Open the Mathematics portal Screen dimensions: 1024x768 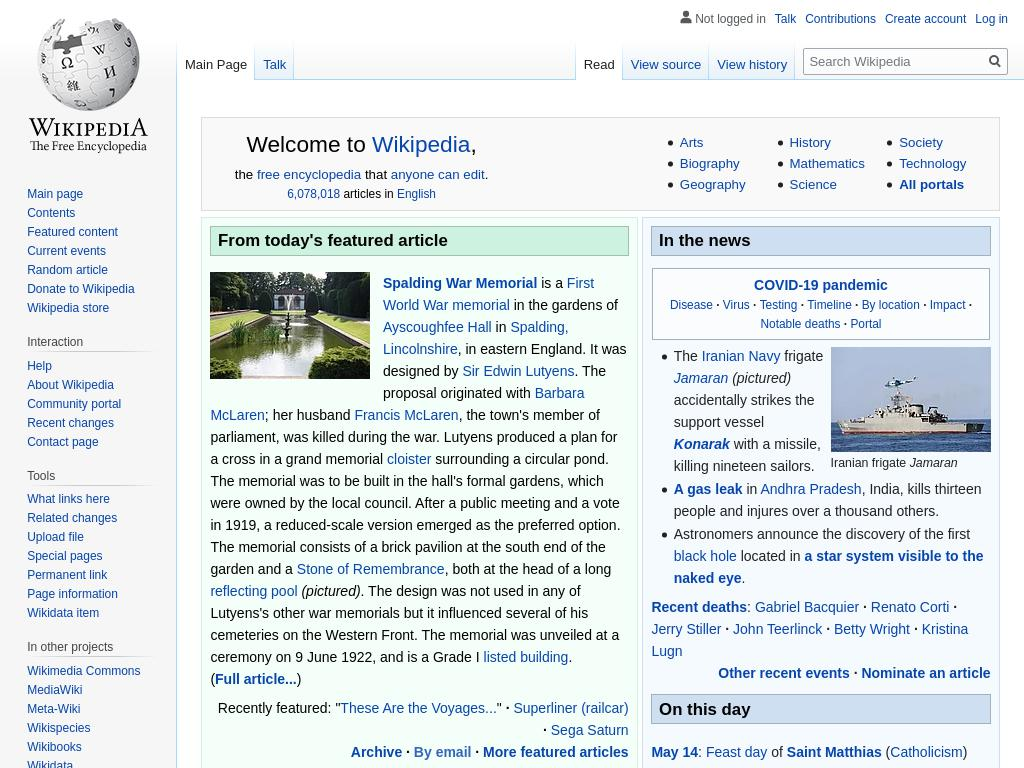tap(827, 163)
